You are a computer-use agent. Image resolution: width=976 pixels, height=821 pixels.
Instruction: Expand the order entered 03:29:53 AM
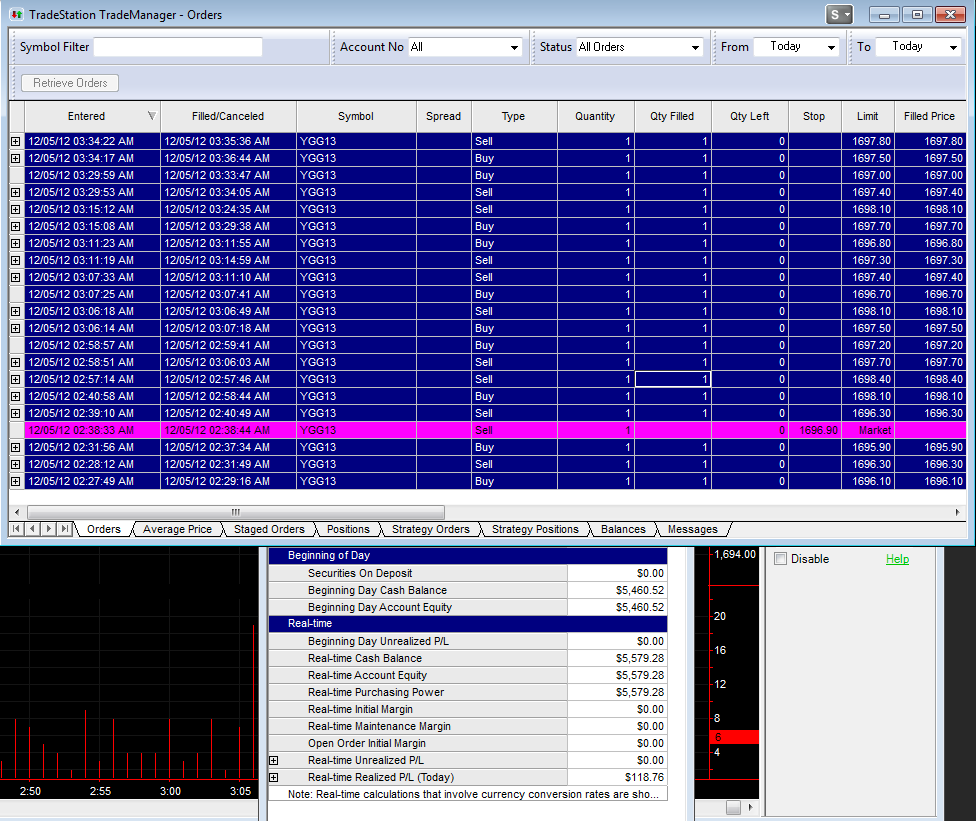[x=16, y=192]
